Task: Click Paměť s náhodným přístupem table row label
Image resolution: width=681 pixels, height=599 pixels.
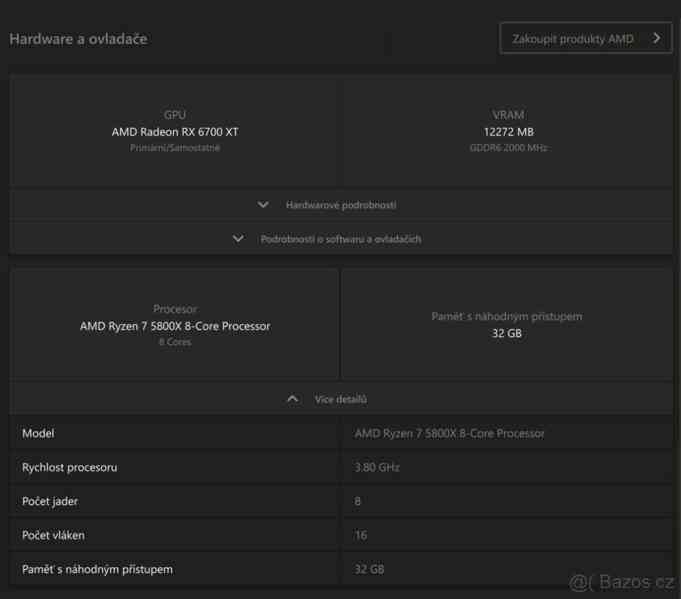Action: (x=97, y=569)
